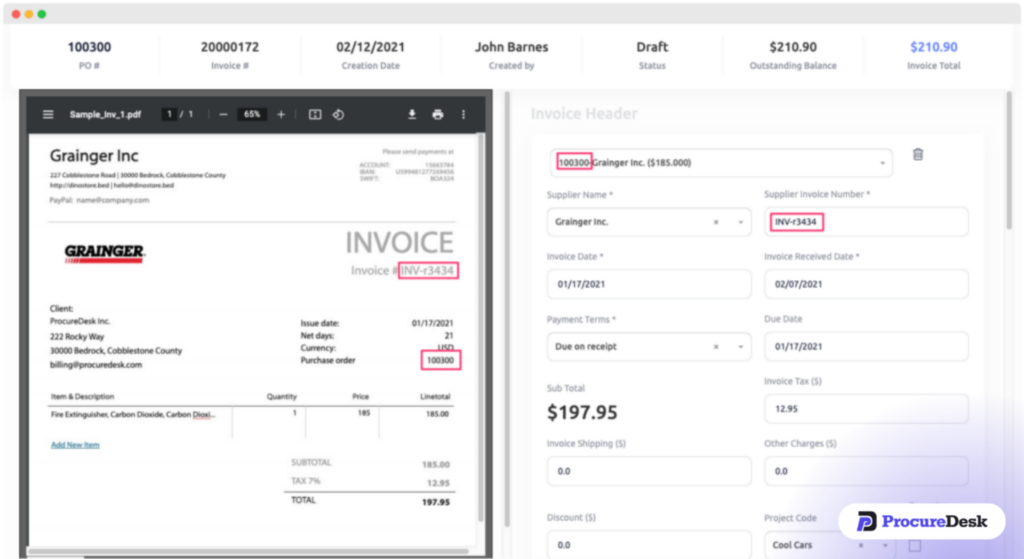Click the PDF zoom percentage box
Image resolution: width=1024 pixels, height=559 pixels.
[252, 115]
